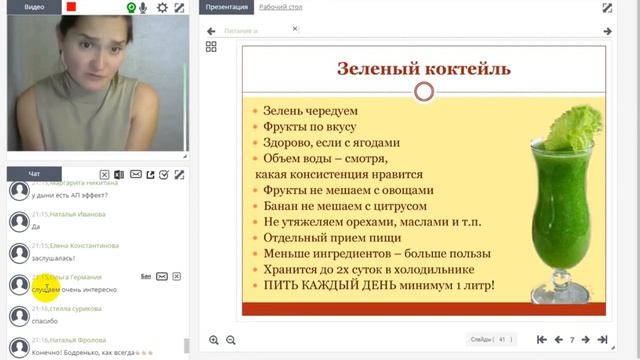
Task: Click slide line "Отдельный прием пищи"
Action: (332, 238)
